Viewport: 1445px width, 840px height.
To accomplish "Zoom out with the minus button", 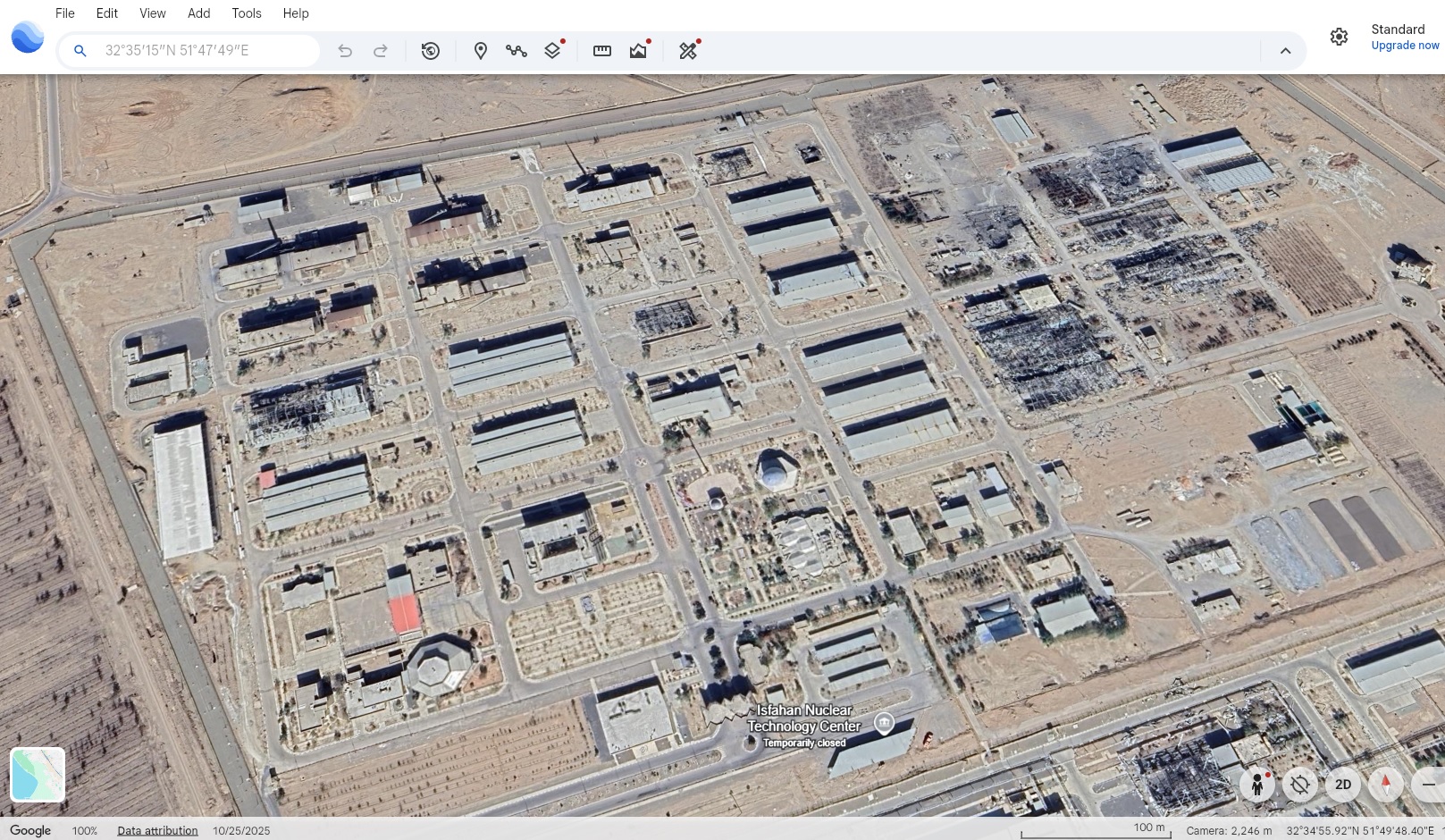I will tap(1428, 785).
